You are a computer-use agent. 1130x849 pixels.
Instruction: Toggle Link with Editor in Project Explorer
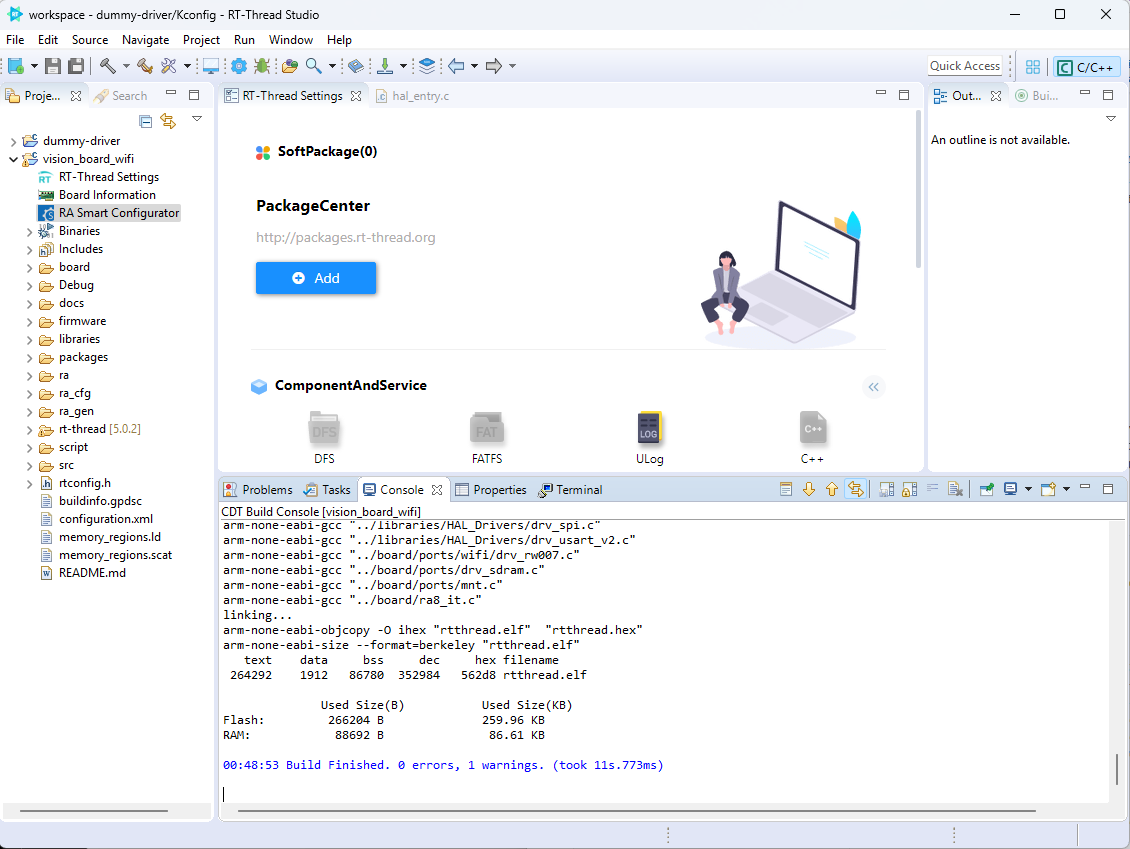coord(168,121)
